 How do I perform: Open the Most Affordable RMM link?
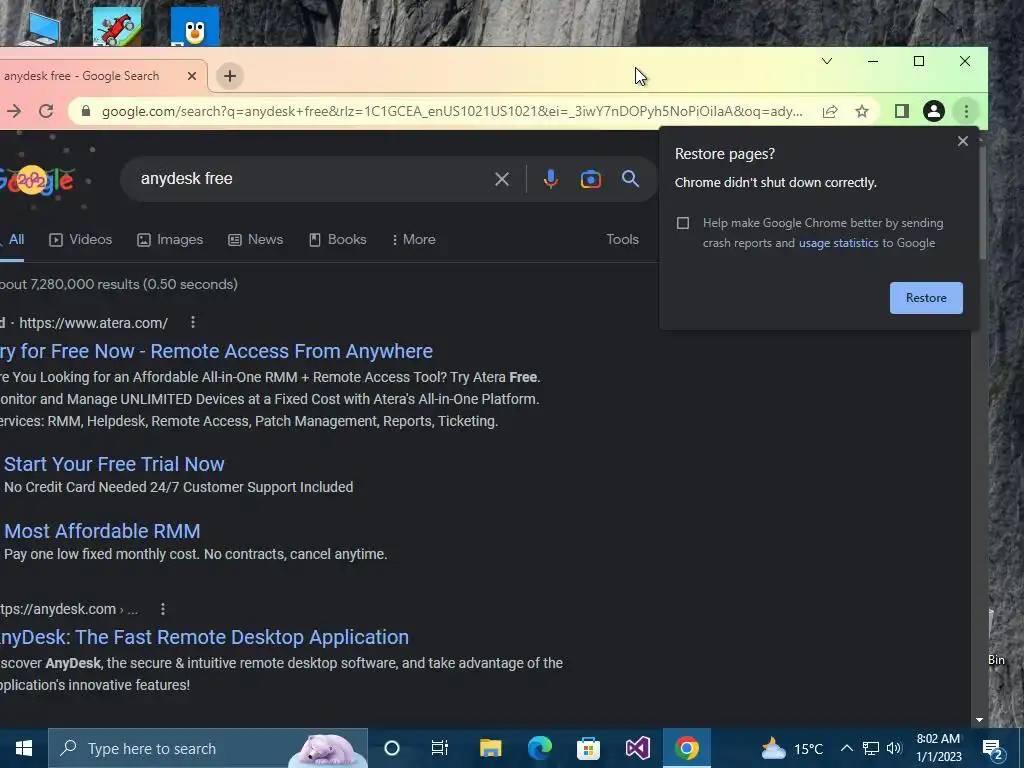tap(103, 532)
